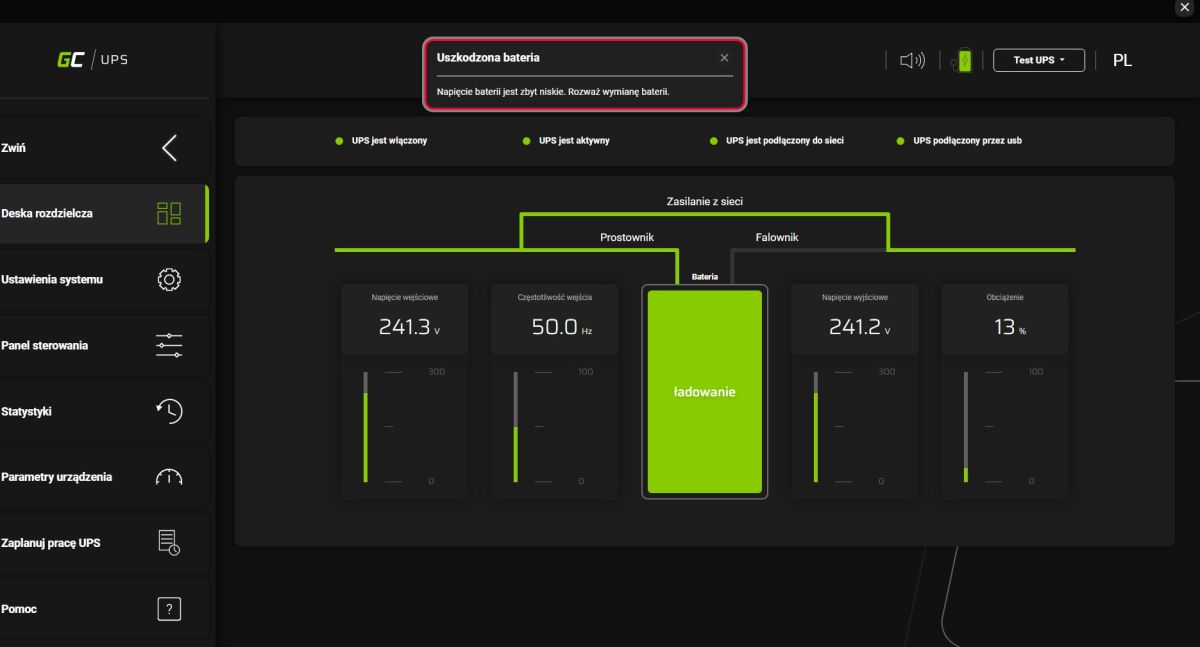Click the Statystyki history clock icon
1200x647 pixels.
pos(169,411)
